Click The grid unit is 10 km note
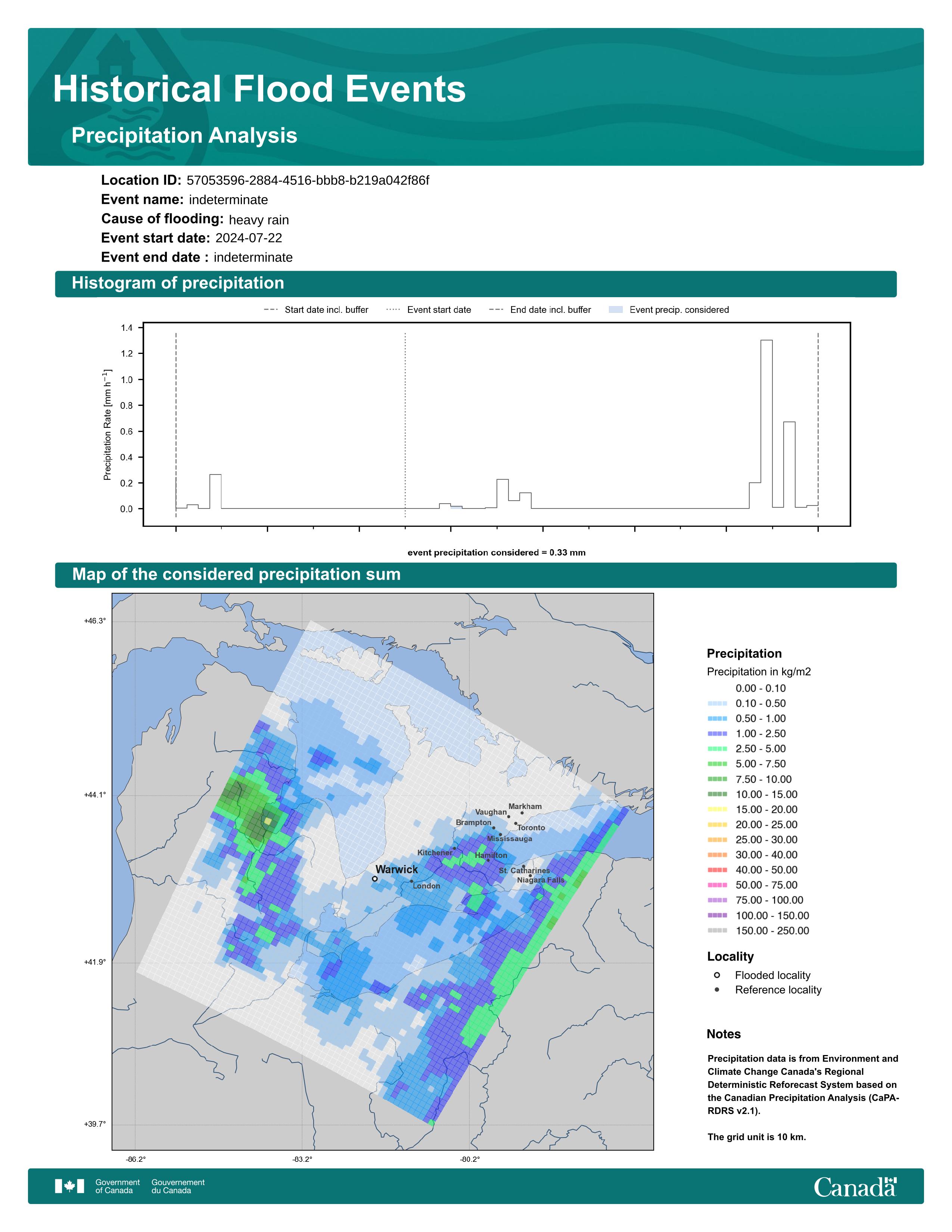The image size is (952, 1232). [757, 1137]
